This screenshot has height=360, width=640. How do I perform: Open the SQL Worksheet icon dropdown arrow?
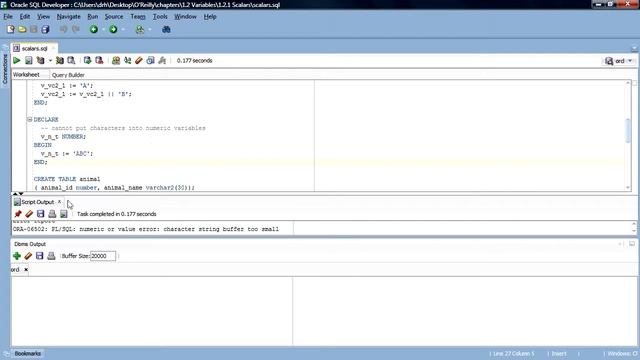tap(149, 30)
